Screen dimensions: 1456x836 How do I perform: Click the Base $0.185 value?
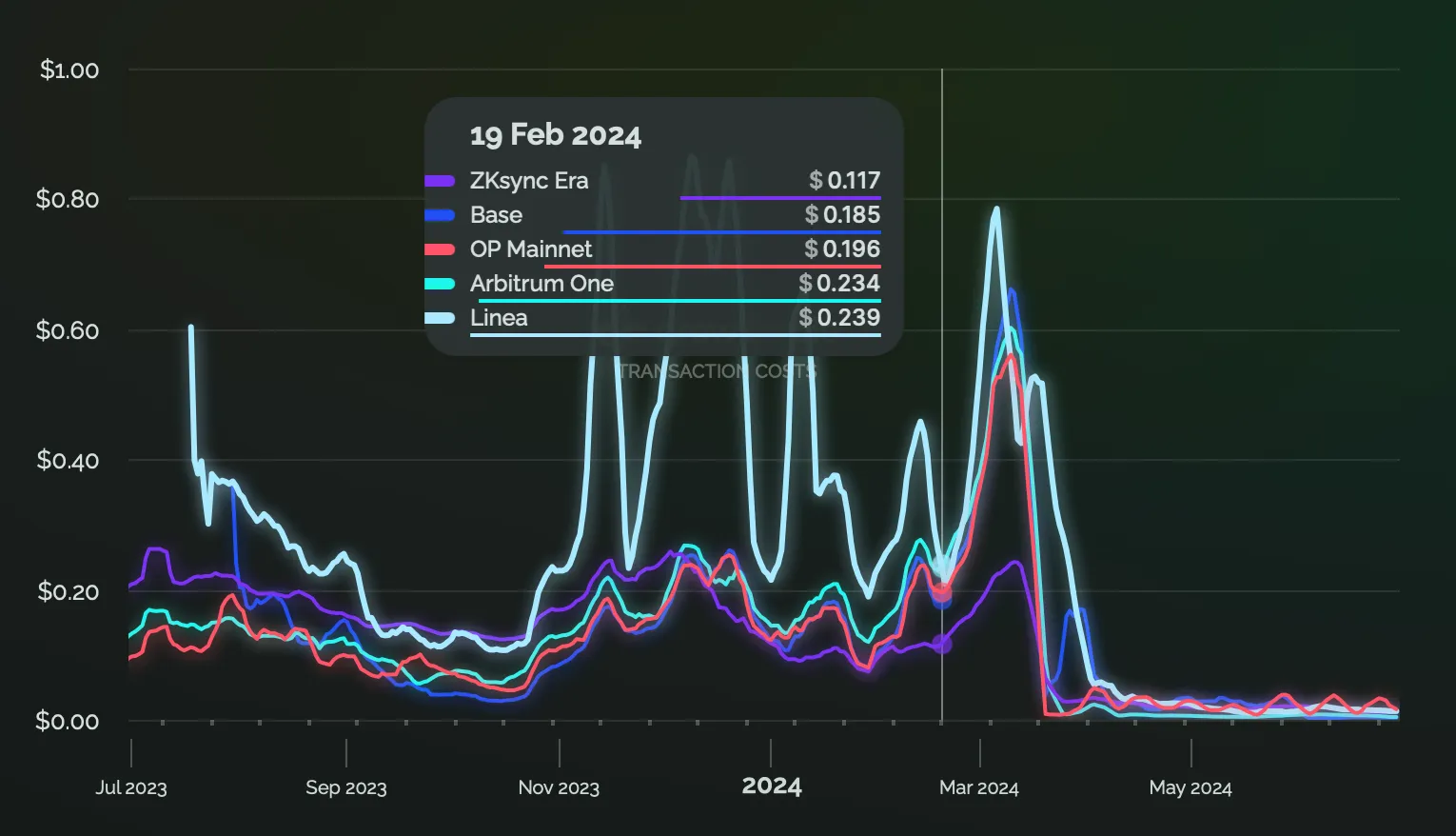pos(842,215)
